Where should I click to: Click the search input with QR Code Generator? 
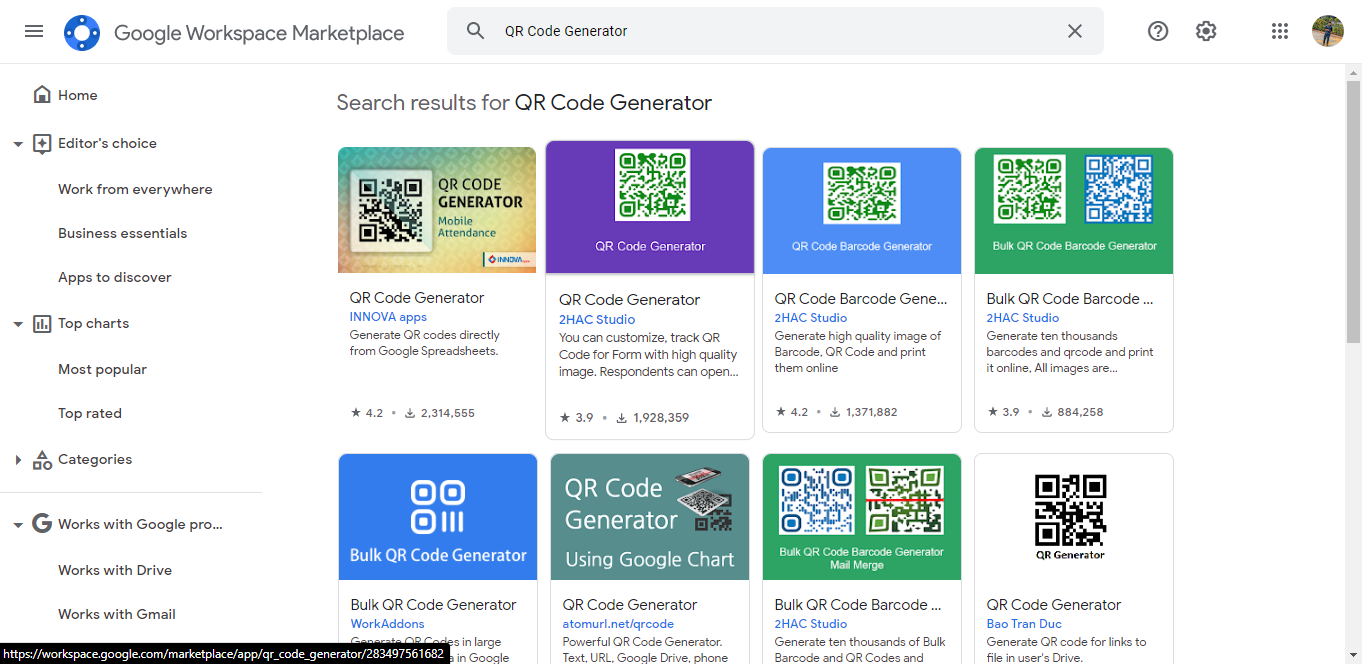[x=775, y=31]
